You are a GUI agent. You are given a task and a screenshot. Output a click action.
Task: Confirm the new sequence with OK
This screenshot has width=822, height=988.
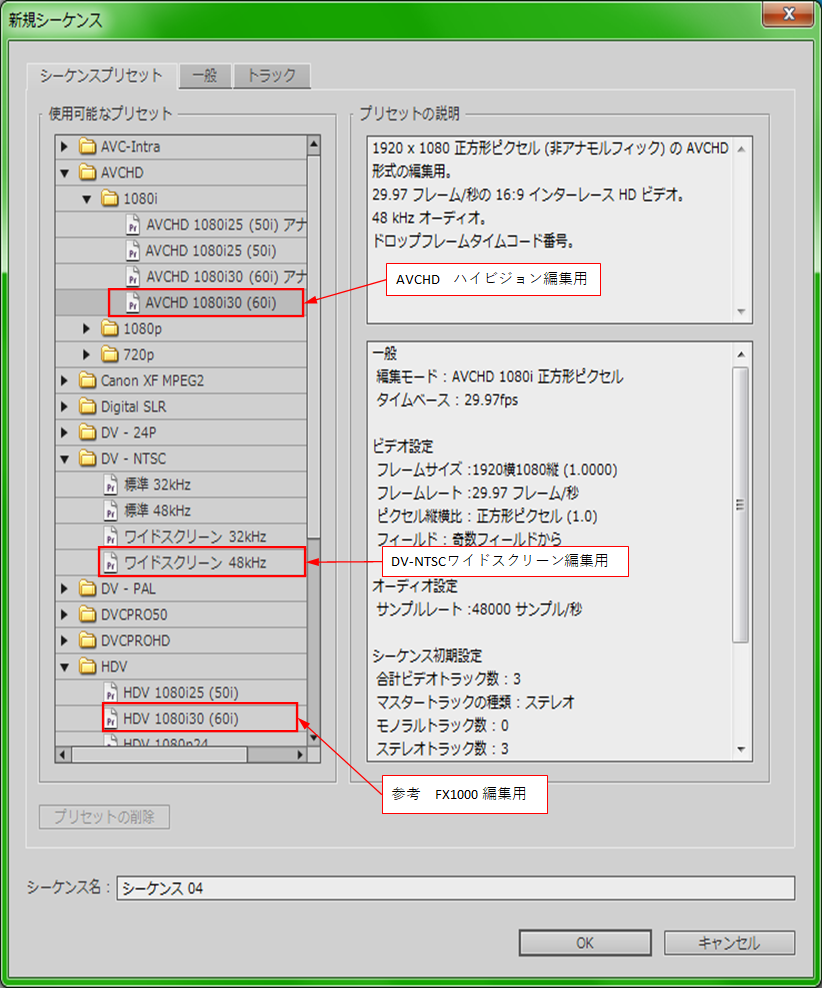click(x=584, y=942)
